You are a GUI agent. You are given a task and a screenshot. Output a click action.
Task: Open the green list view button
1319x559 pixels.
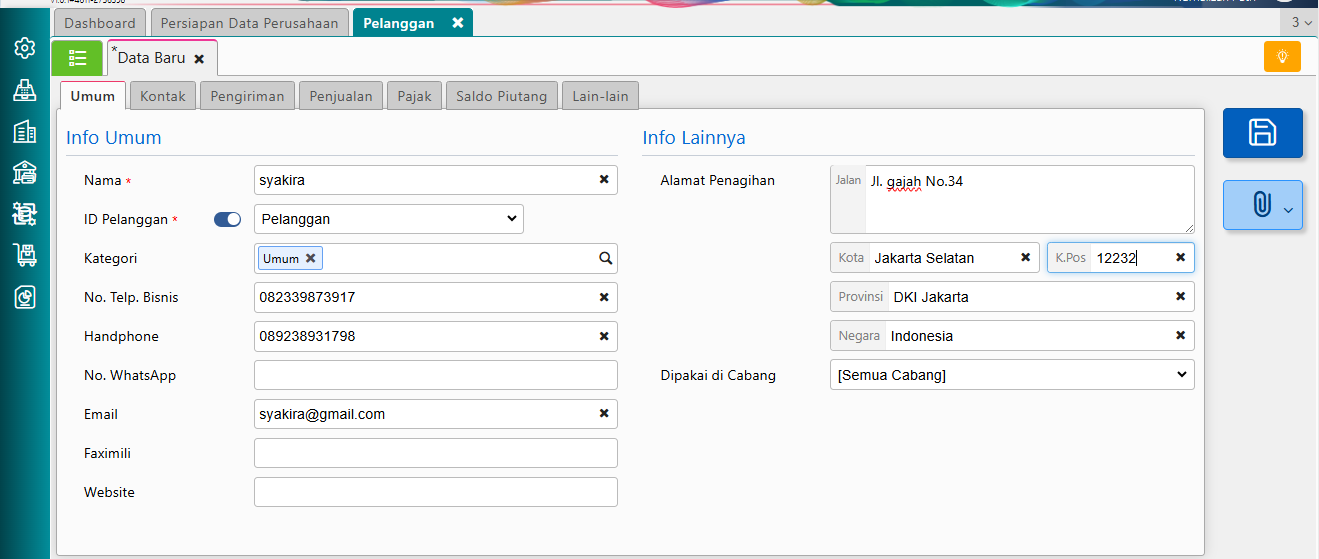[77, 58]
